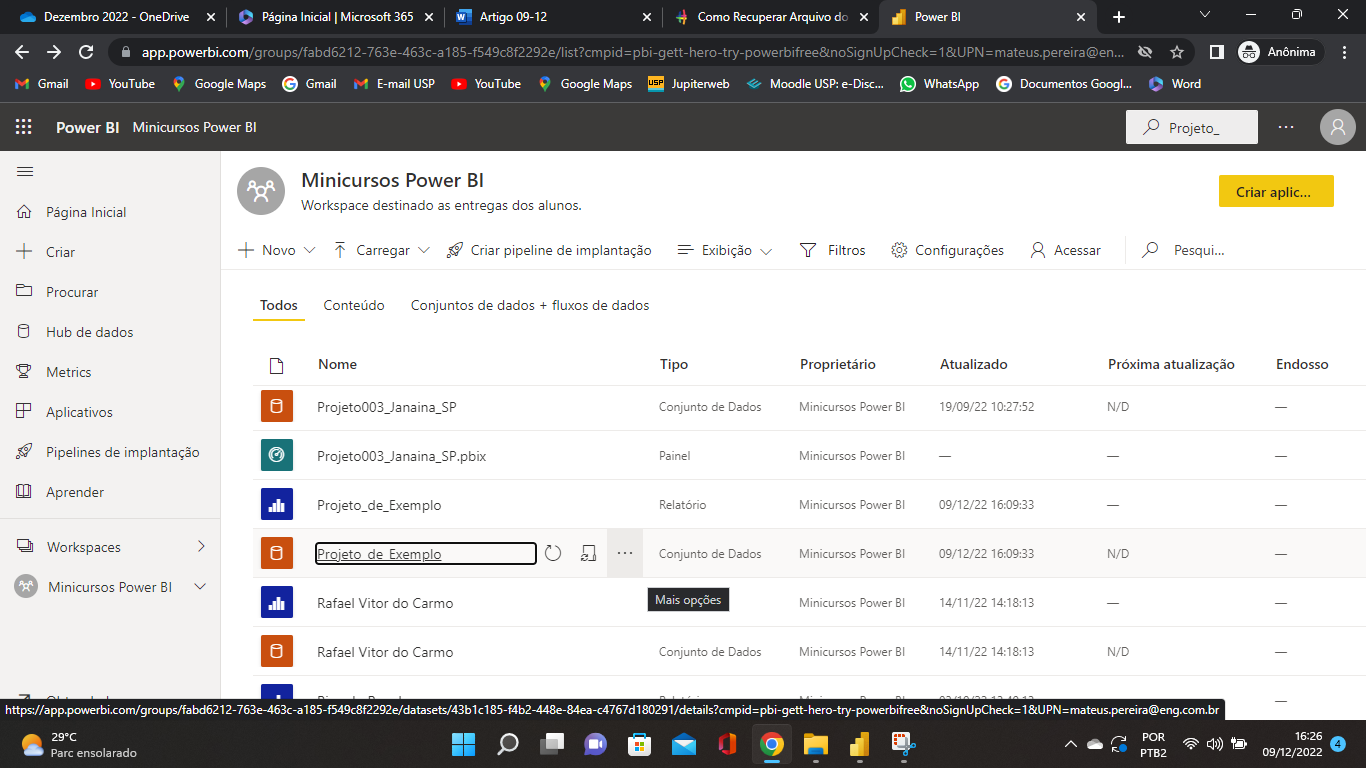Open Projeto003_Janaina_SP.pbix dashboard
This screenshot has width=1366, height=768.
tap(401, 456)
